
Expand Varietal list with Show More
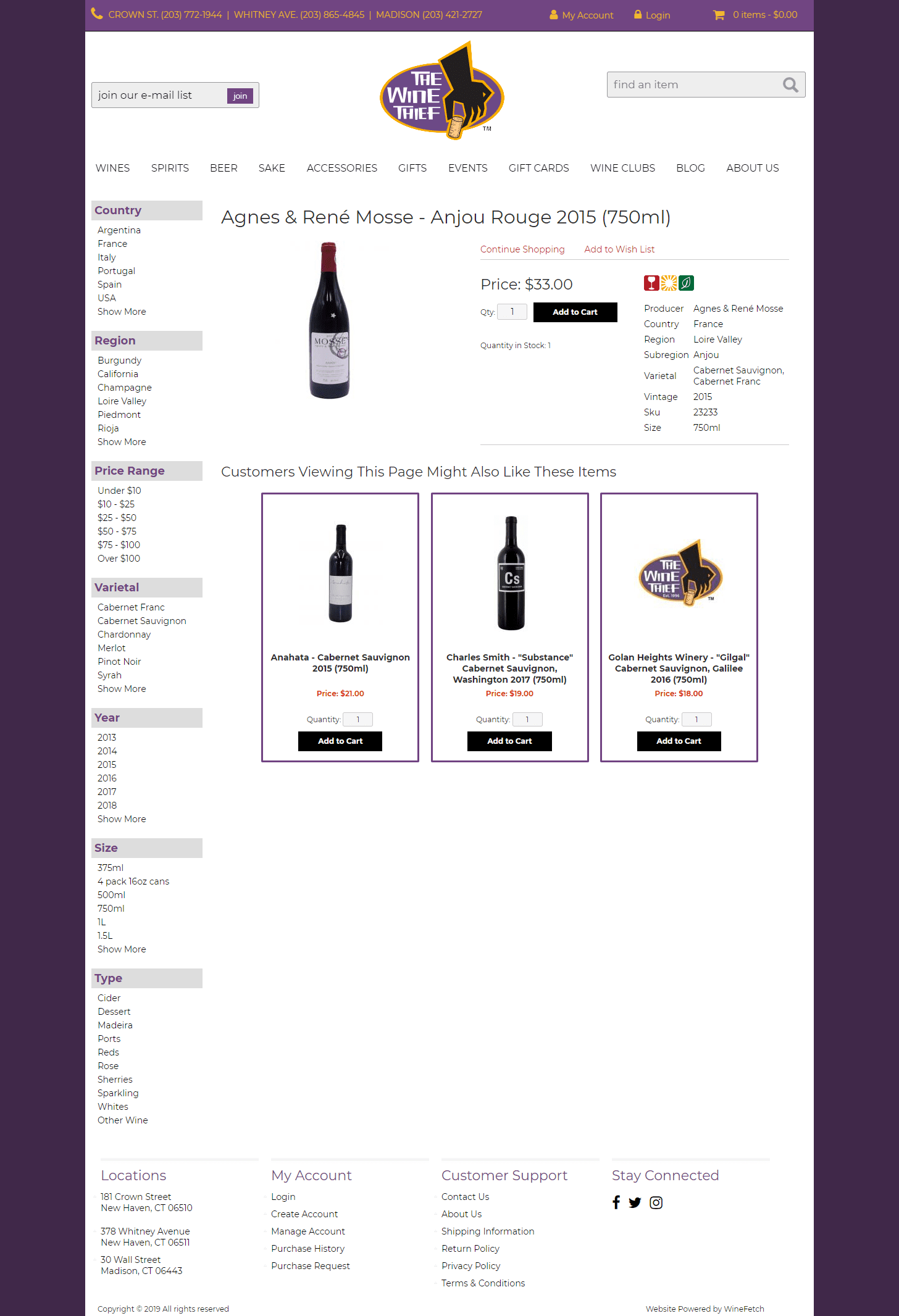pyautogui.click(x=122, y=689)
